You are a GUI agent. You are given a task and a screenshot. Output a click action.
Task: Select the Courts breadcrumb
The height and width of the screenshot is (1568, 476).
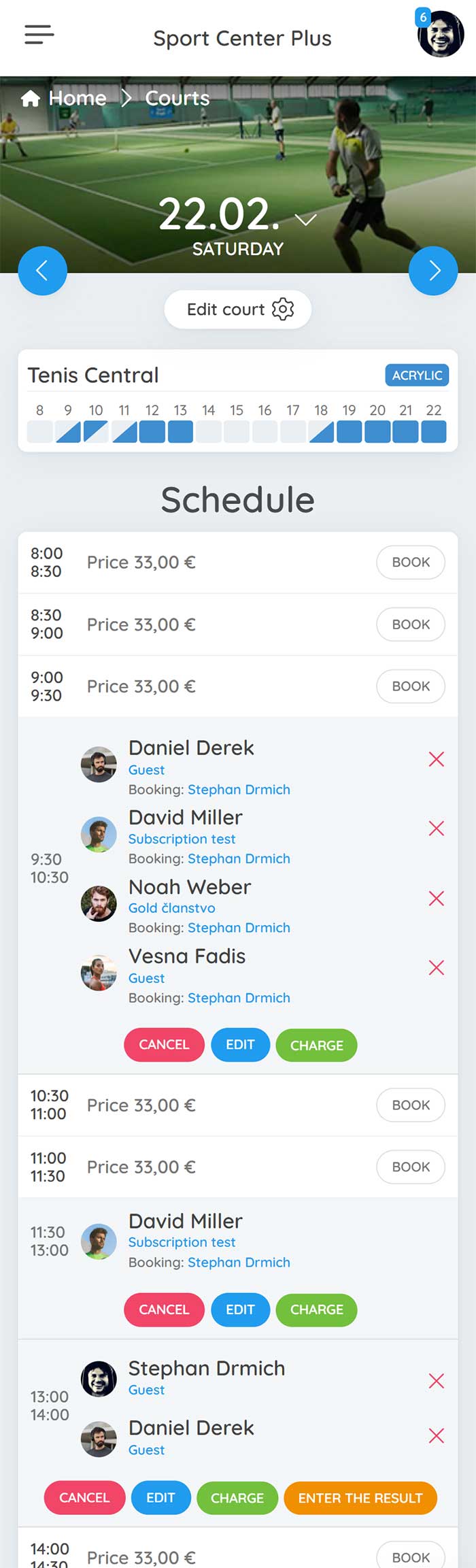(177, 98)
